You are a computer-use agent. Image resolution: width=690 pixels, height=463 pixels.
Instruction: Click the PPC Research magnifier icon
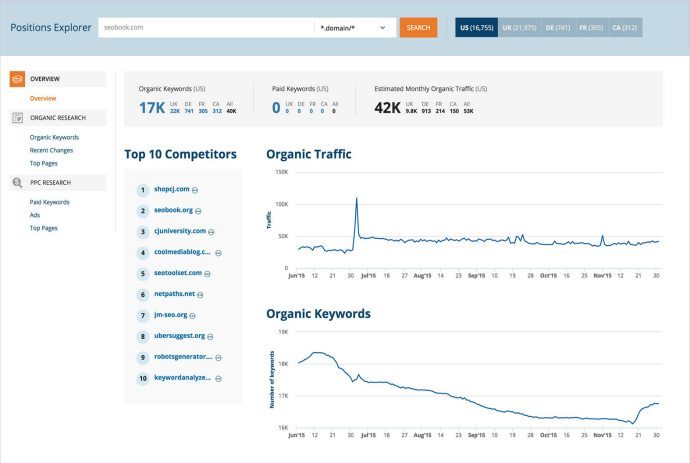coord(17,183)
